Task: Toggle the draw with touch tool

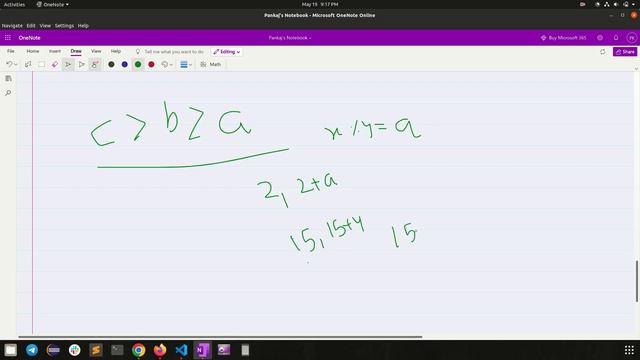Action: [x=95, y=64]
